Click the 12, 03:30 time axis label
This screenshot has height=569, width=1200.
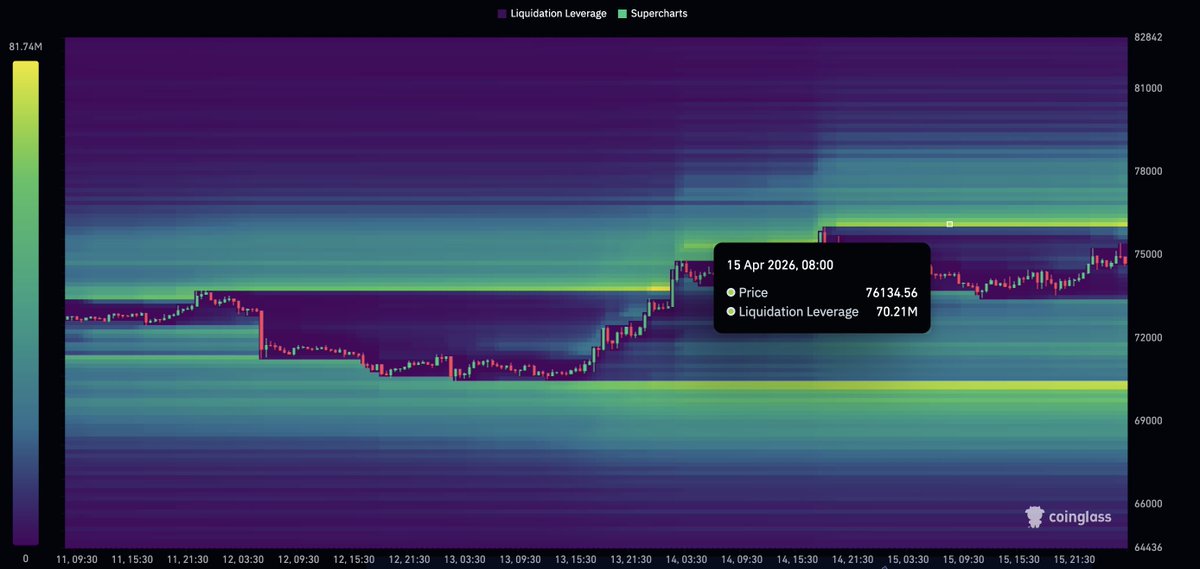coord(242,559)
